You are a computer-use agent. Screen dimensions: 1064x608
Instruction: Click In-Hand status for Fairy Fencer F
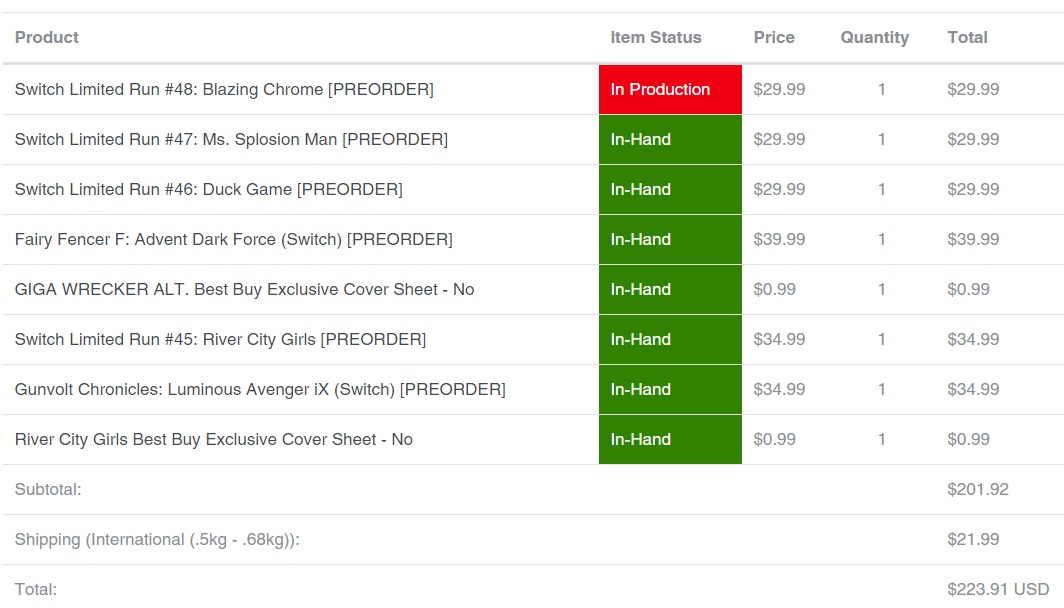(670, 240)
